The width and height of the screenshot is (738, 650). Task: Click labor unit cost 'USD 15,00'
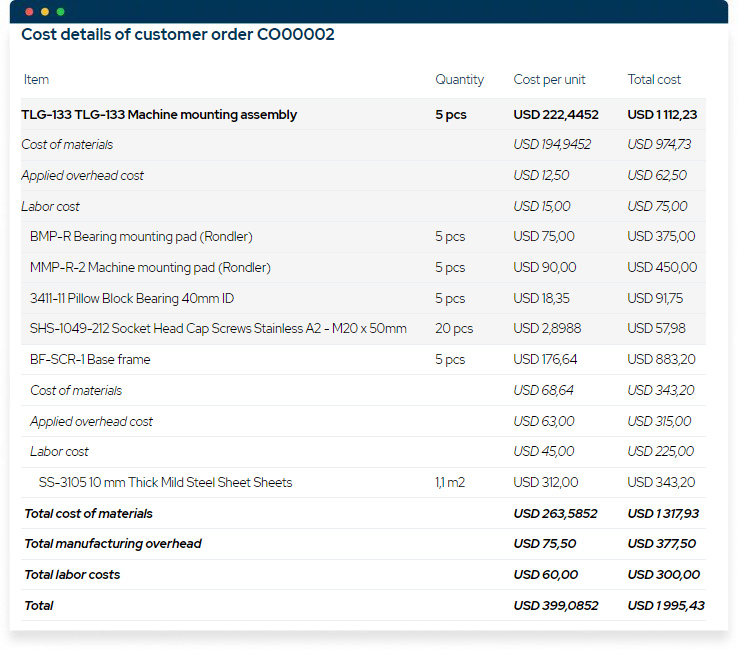[x=542, y=206]
